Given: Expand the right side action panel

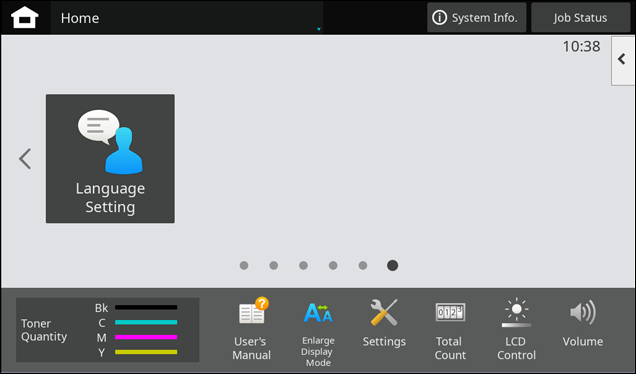Looking at the screenshot, I should tap(623, 60).
